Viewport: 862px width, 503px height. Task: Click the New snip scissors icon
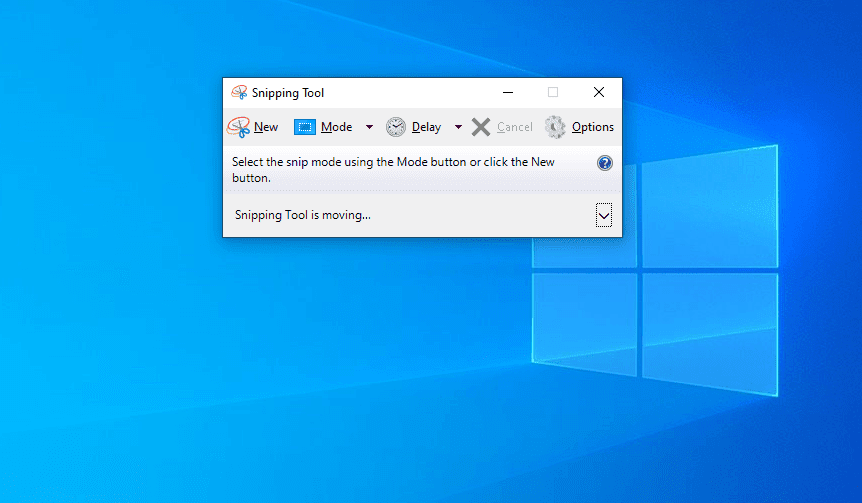(x=239, y=127)
